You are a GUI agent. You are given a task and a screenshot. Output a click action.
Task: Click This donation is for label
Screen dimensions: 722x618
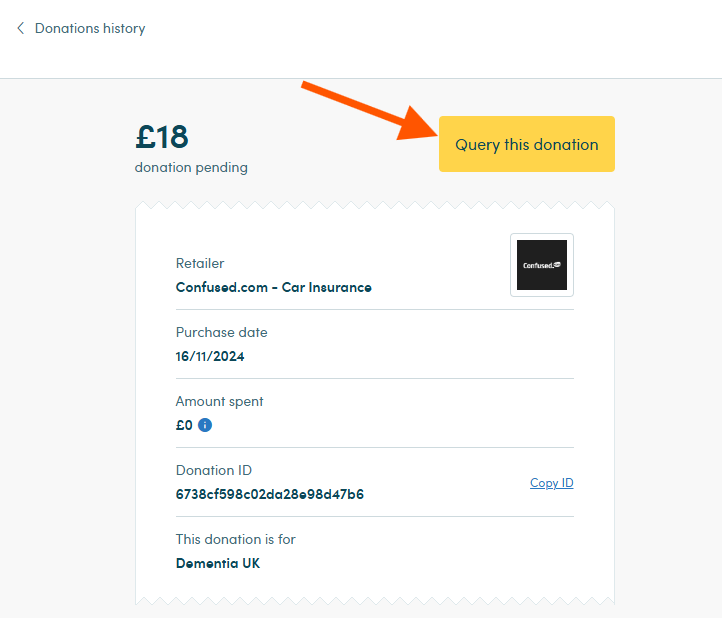235,539
